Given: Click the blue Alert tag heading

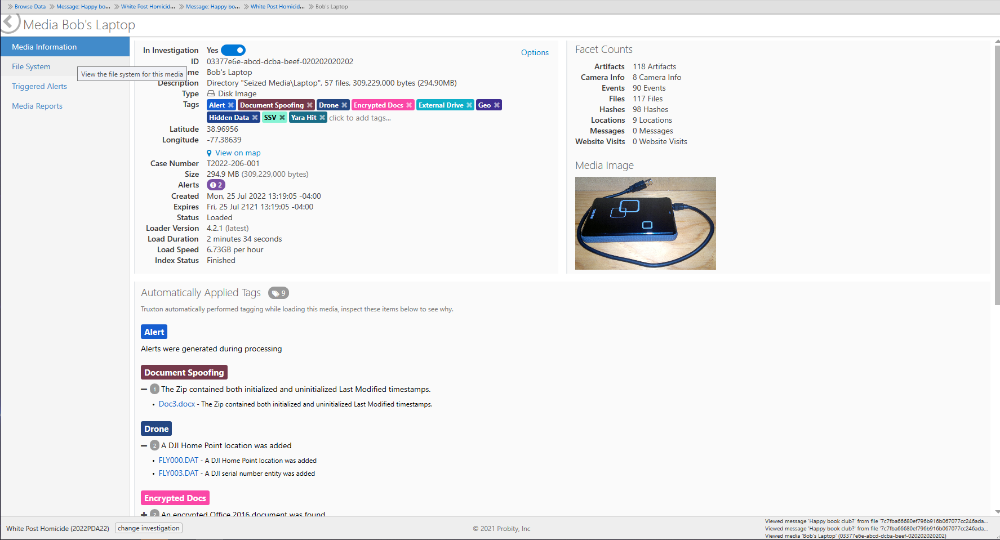Looking at the screenshot, I should 154,332.
